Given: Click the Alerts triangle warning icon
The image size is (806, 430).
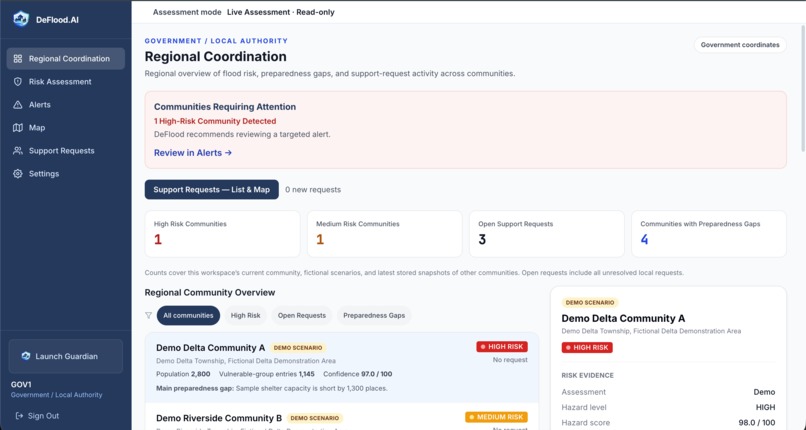Looking at the screenshot, I should point(17,105).
